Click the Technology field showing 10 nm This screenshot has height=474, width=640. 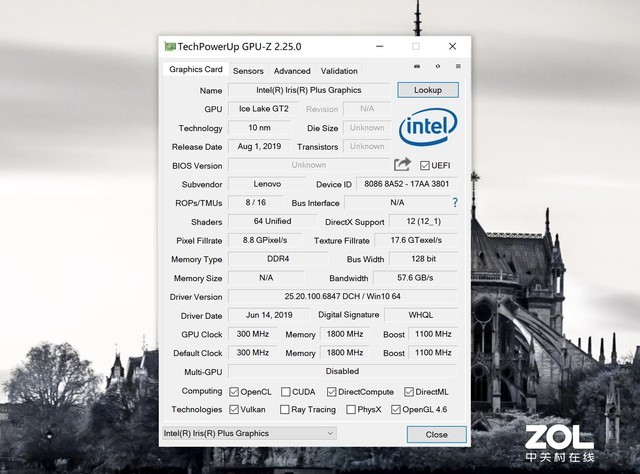[x=259, y=127]
